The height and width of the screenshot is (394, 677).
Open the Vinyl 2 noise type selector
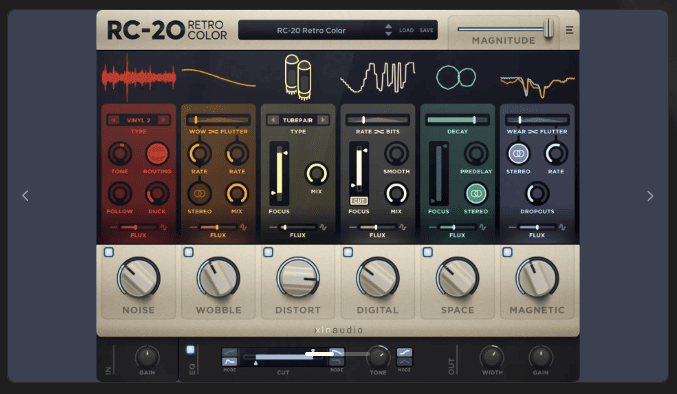coord(139,120)
